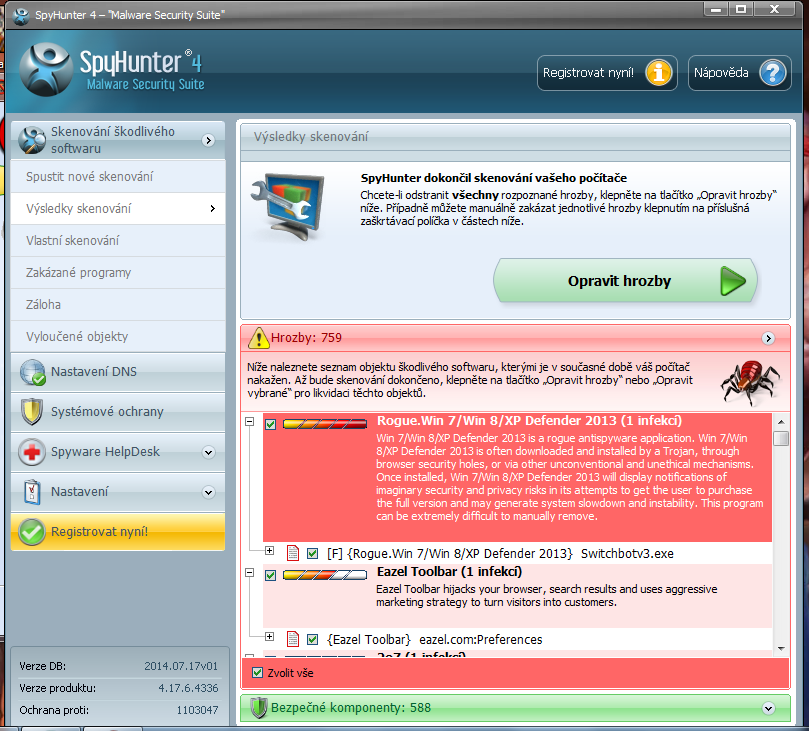Click the shield icon for Systémové ochrany
This screenshot has height=731, width=809.
(32, 412)
